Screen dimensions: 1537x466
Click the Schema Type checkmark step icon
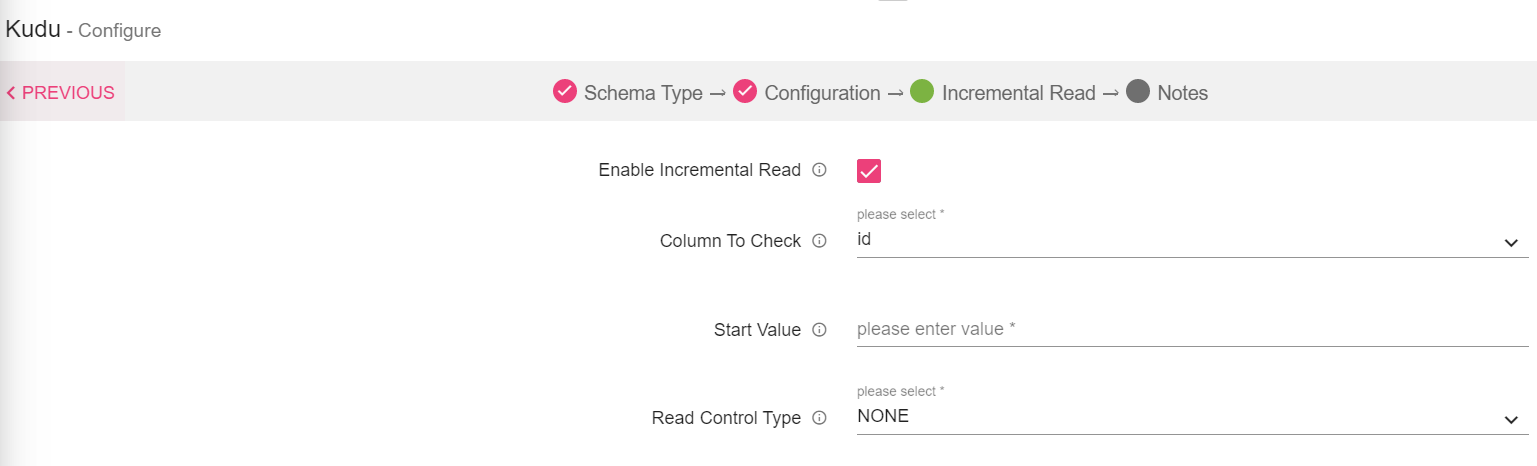(x=565, y=92)
